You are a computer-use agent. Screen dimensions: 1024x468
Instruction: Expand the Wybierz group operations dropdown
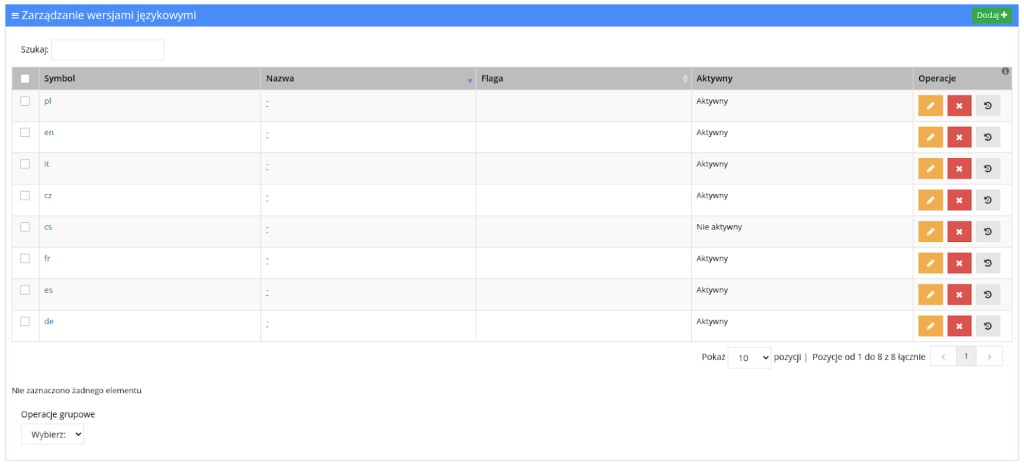(x=53, y=433)
